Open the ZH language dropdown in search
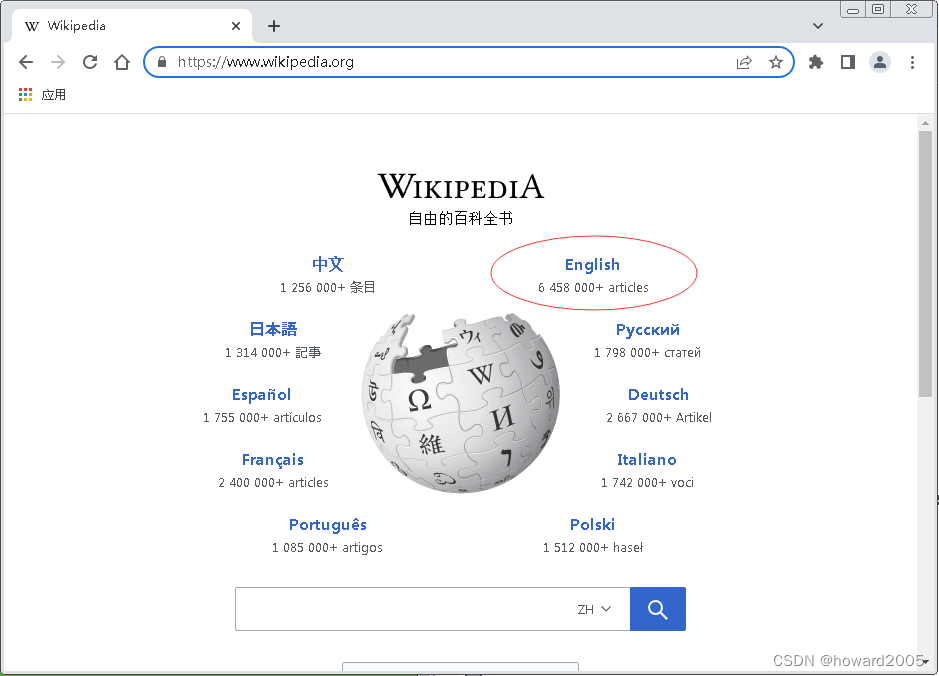Image resolution: width=939 pixels, height=676 pixels. click(594, 610)
